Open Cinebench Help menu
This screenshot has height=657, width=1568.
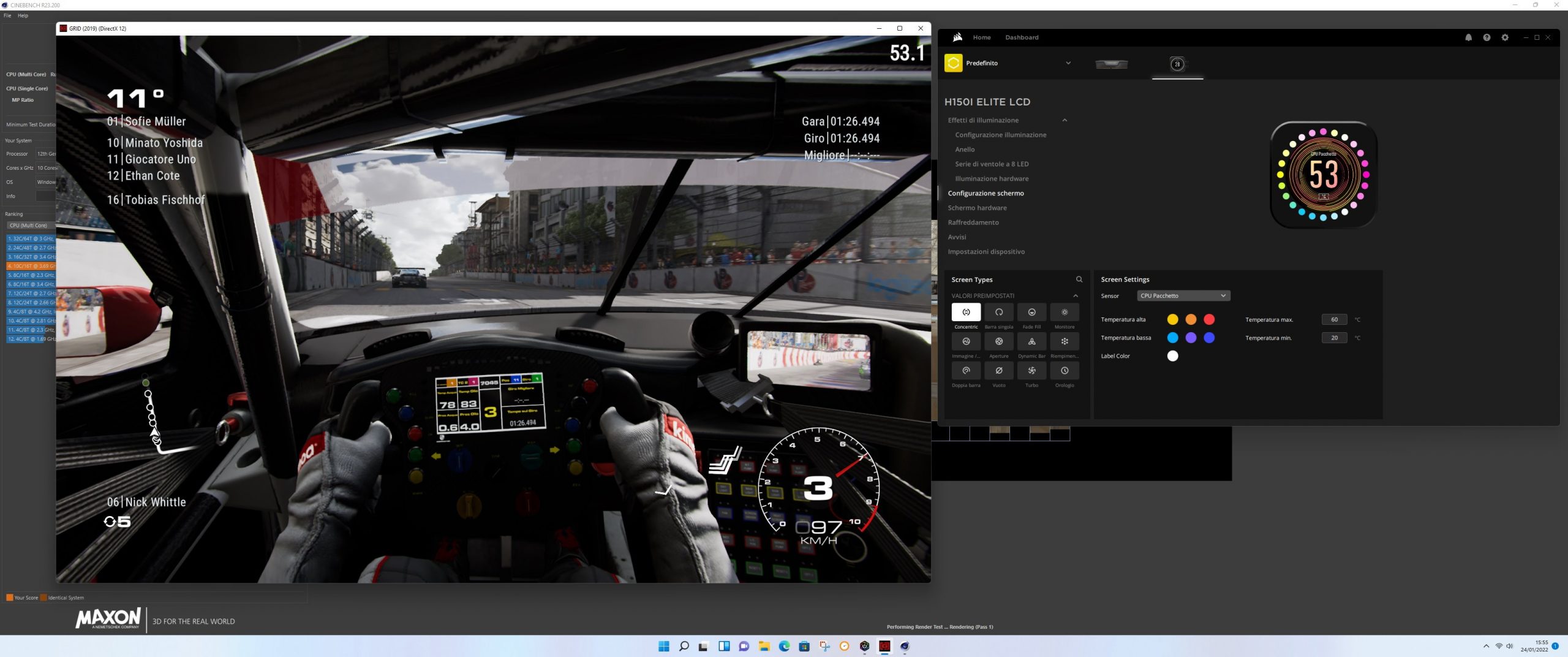click(23, 15)
